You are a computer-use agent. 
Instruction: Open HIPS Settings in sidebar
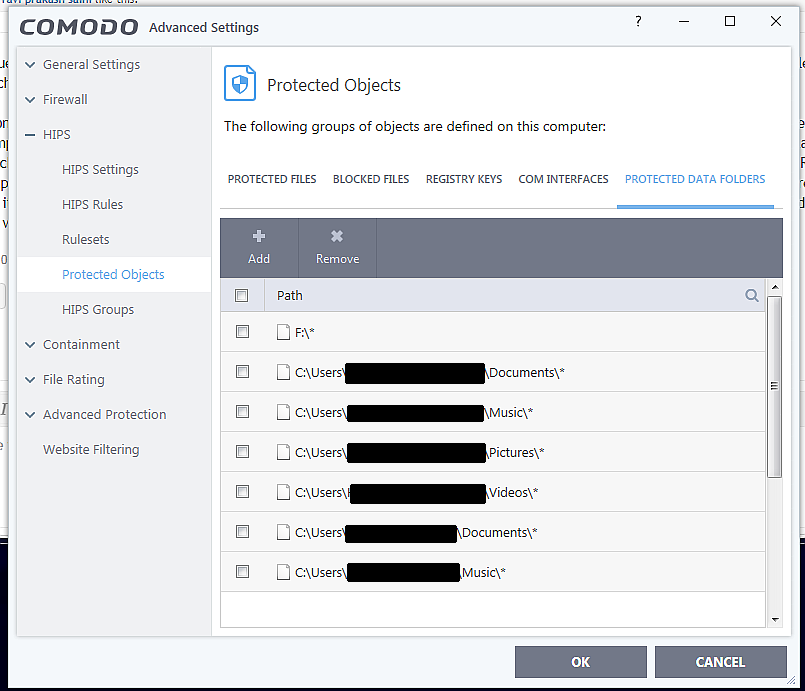click(100, 169)
